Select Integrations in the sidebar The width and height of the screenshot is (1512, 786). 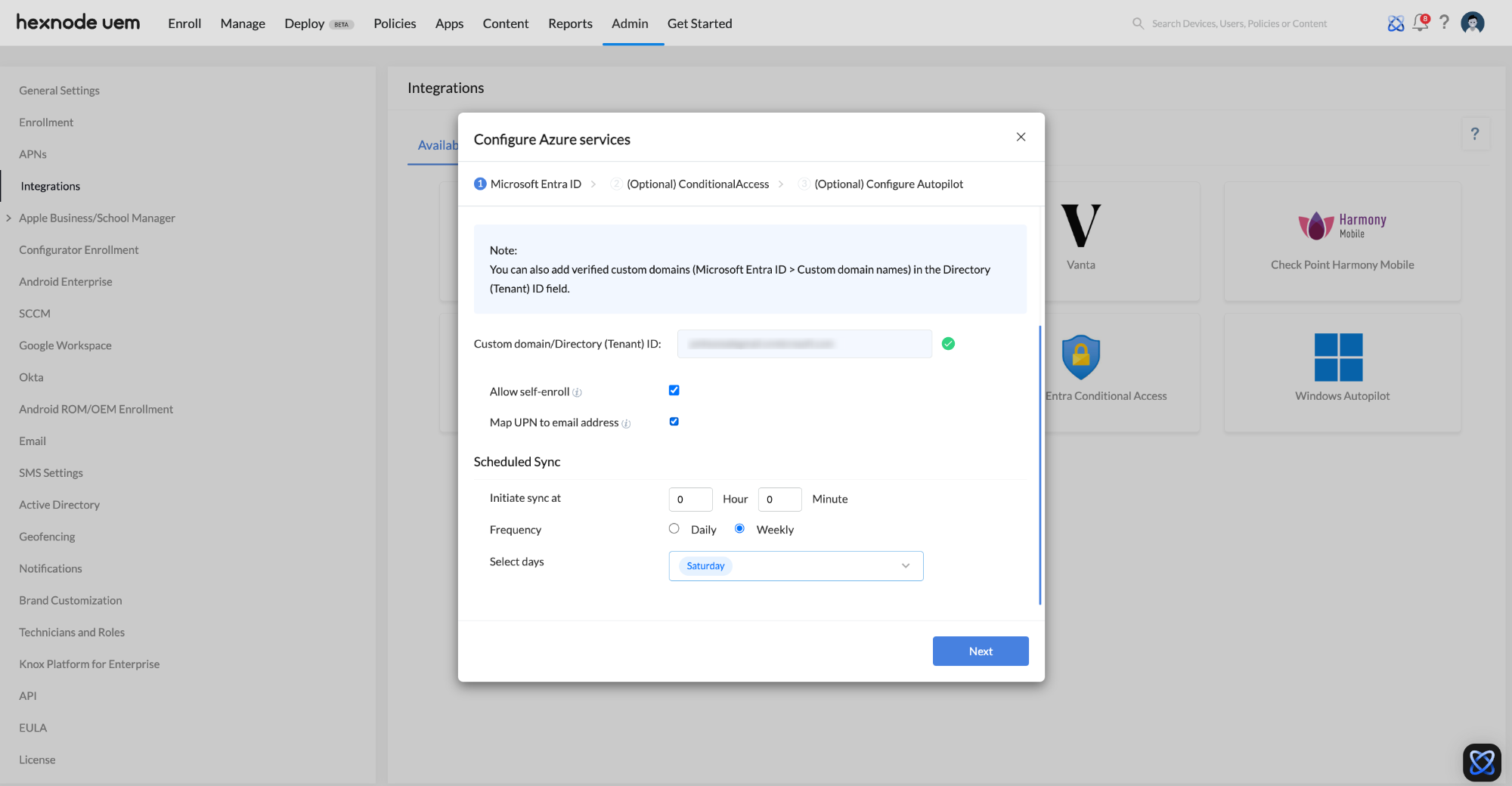click(50, 186)
